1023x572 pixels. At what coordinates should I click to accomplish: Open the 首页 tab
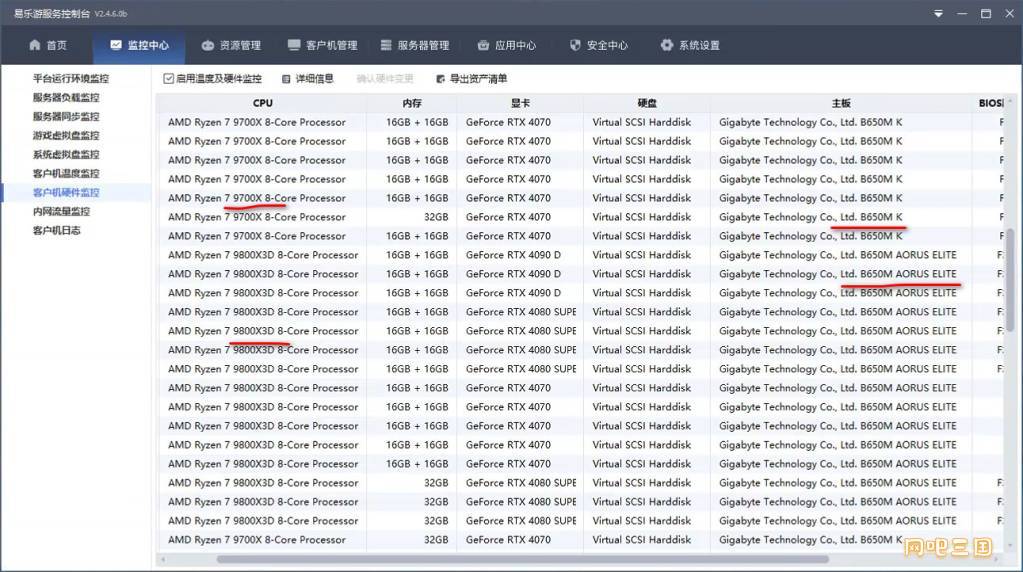[x=48, y=45]
